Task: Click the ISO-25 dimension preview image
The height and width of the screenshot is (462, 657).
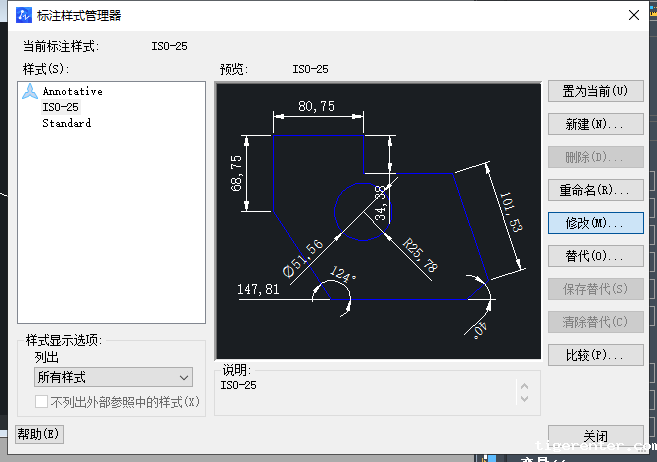Action: coord(378,221)
